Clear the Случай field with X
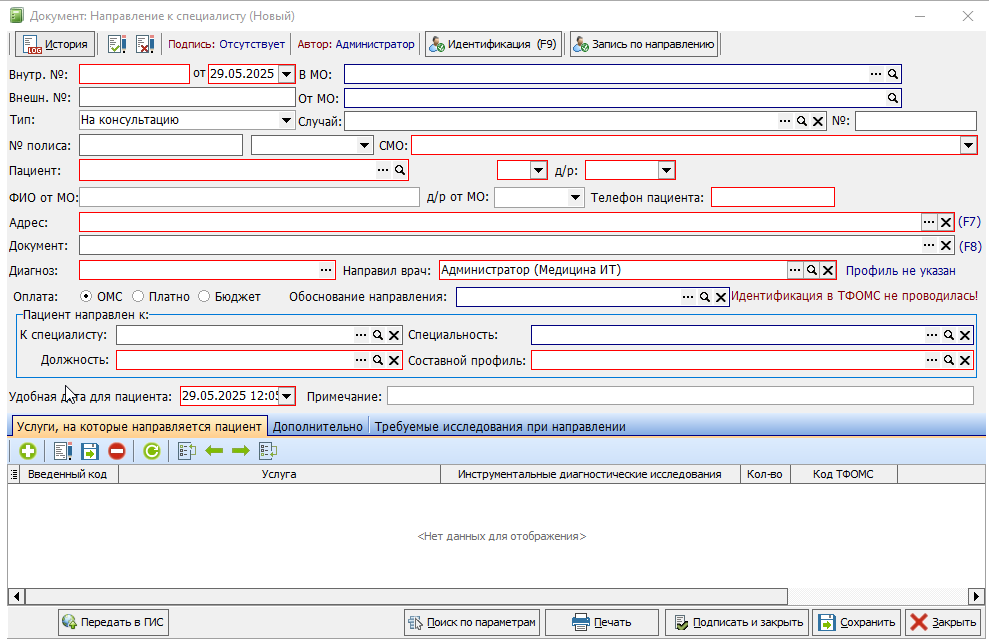The image size is (989, 641). [x=818, y=121]
